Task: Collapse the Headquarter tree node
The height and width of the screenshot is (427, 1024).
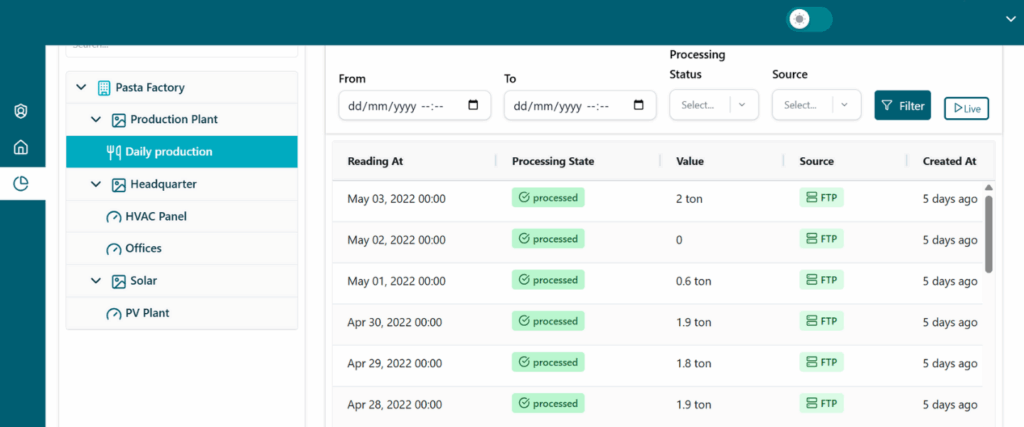Action: pos(96,184)
